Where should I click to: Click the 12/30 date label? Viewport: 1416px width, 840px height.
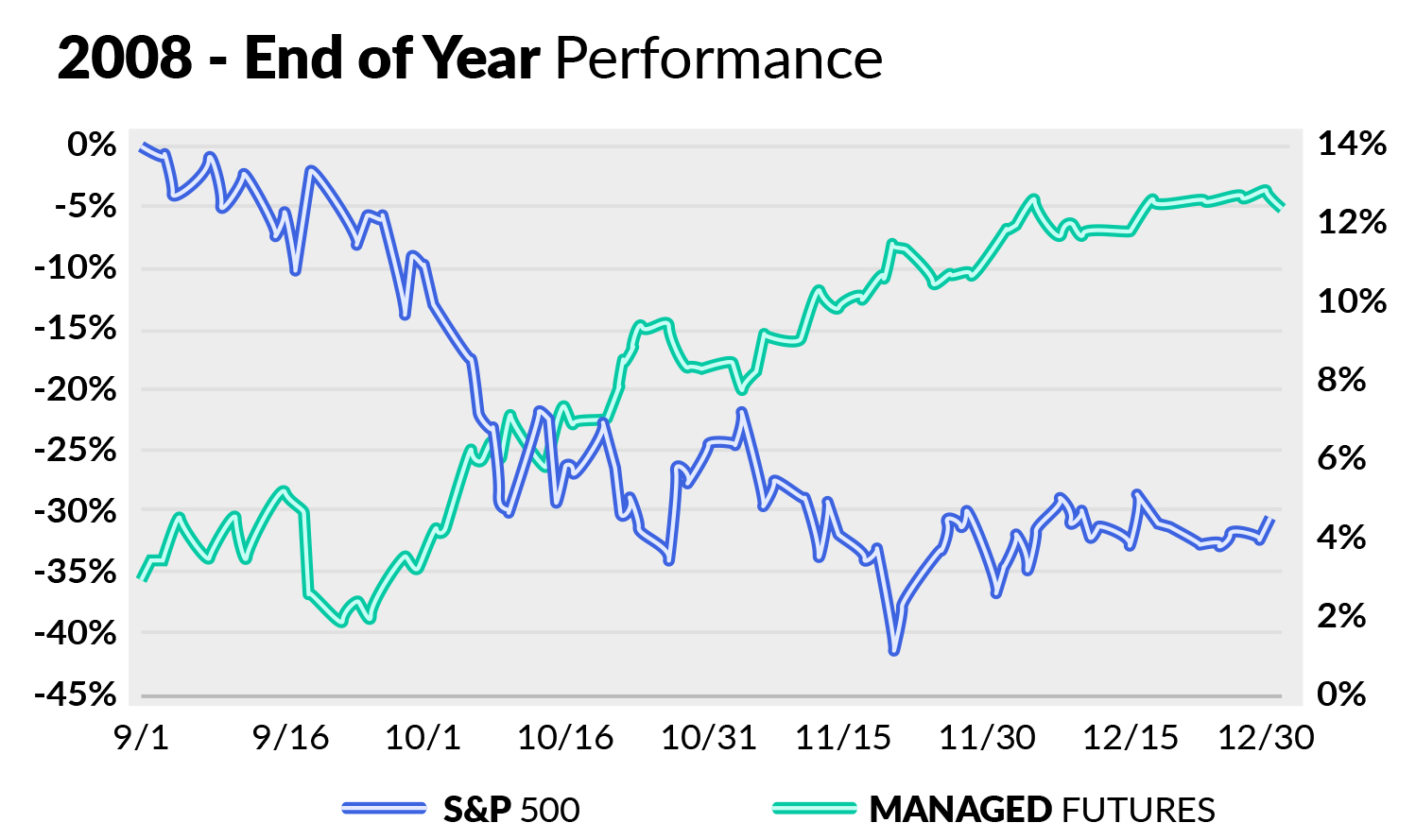[1267, 737]
